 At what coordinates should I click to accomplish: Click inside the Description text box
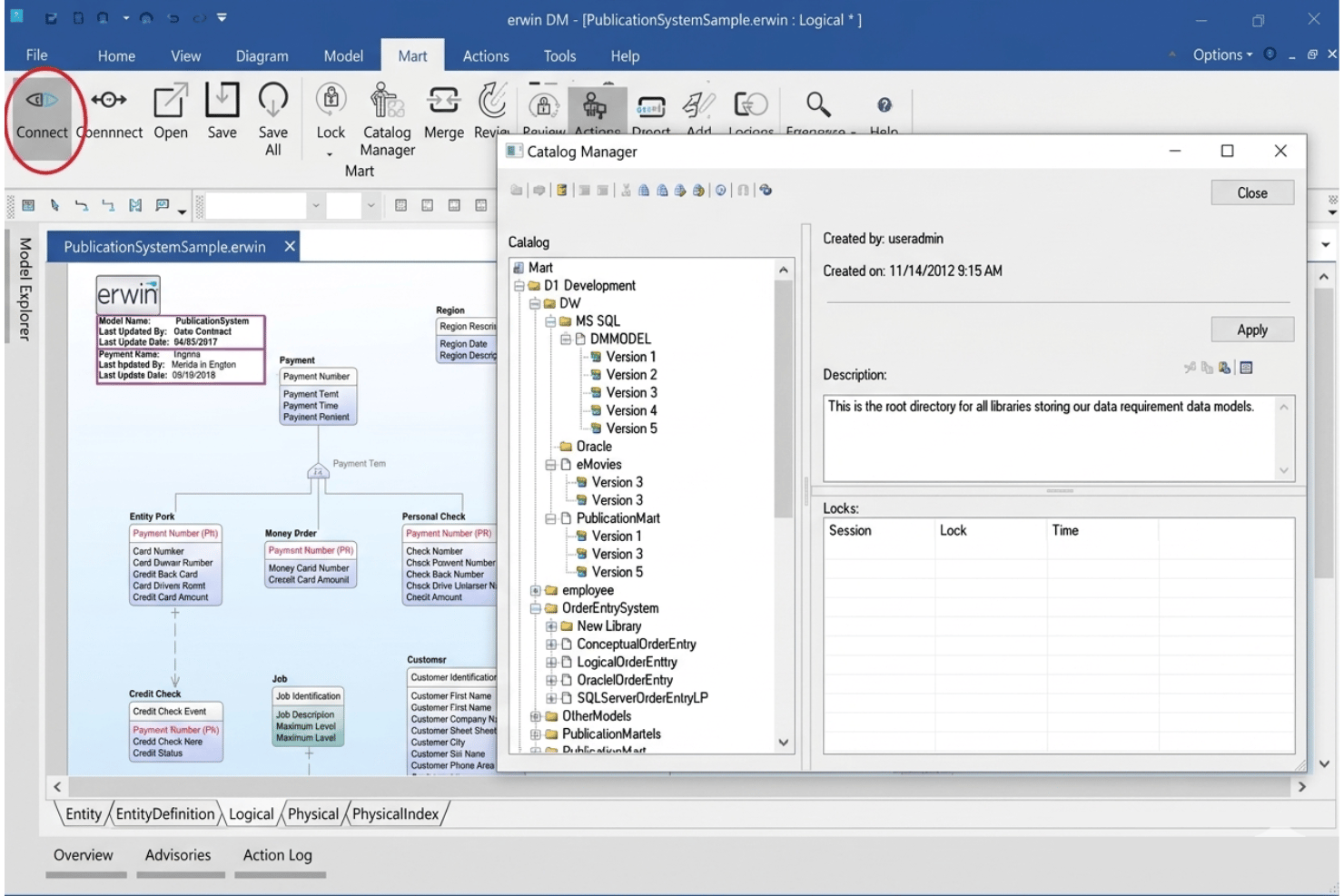tap(1049, 438)
